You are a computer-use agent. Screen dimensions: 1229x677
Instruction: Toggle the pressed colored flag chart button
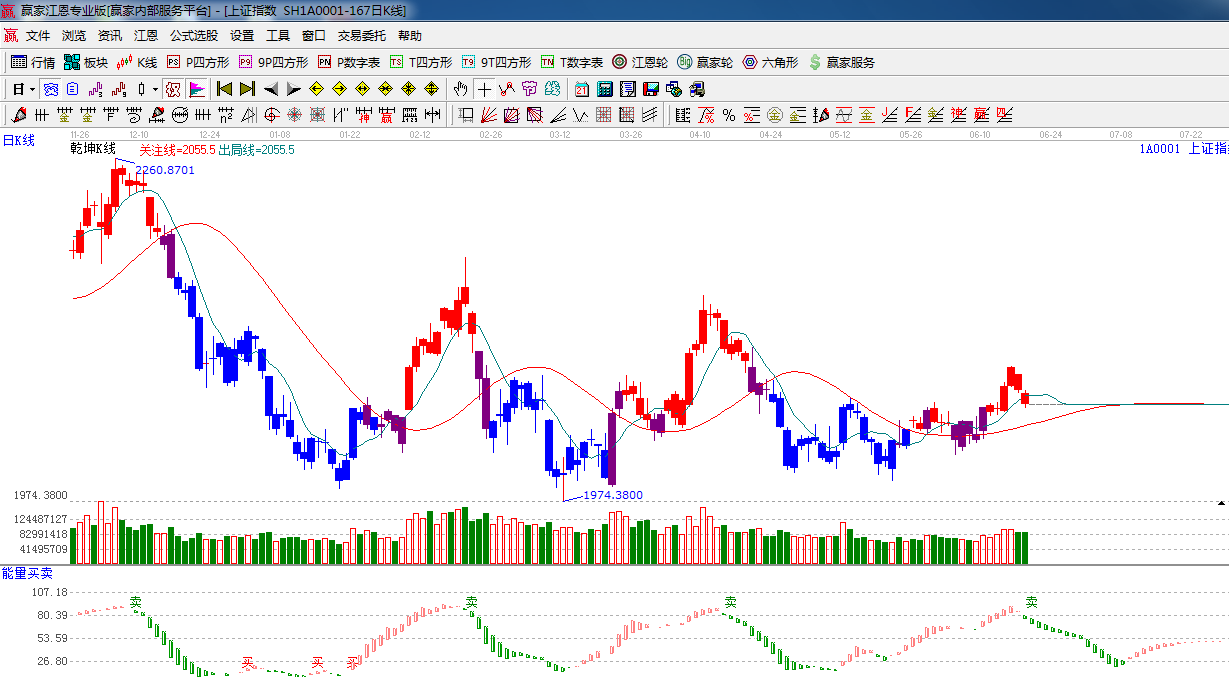tap(196, 89)
